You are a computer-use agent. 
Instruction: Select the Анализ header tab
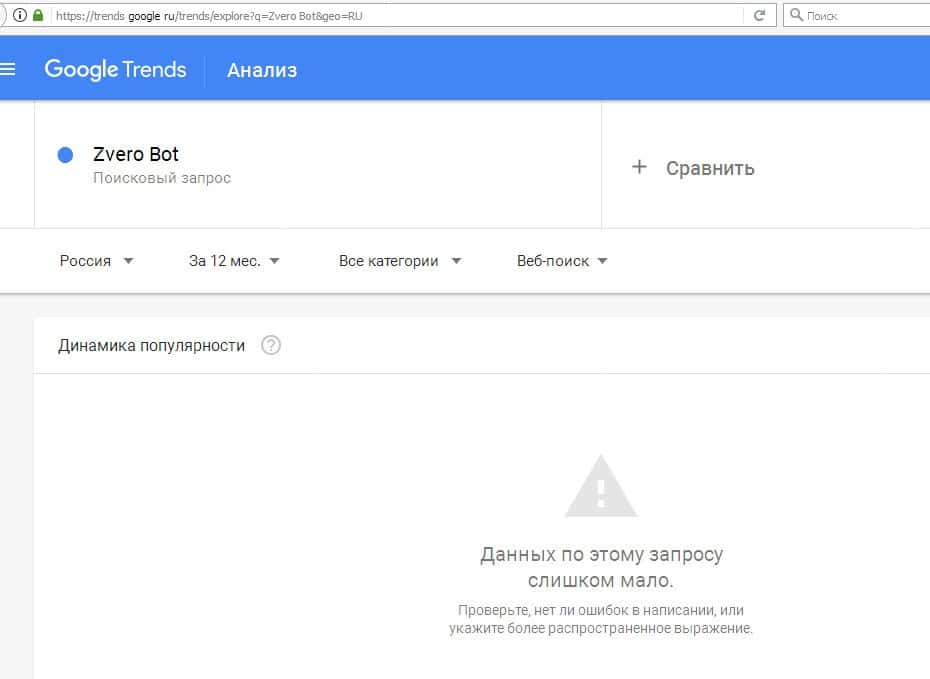pyautogui.click(x=262, y=71)
